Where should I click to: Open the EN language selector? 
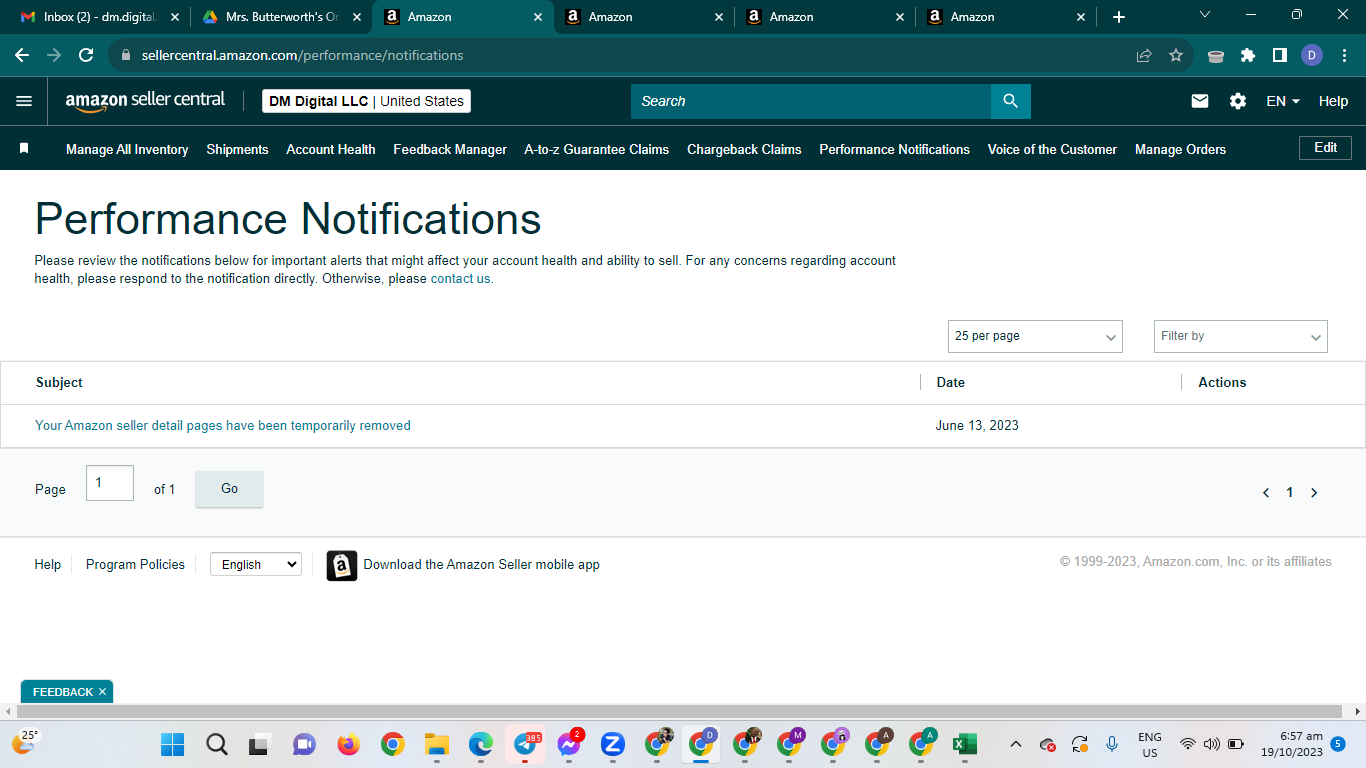(1283, 101)
